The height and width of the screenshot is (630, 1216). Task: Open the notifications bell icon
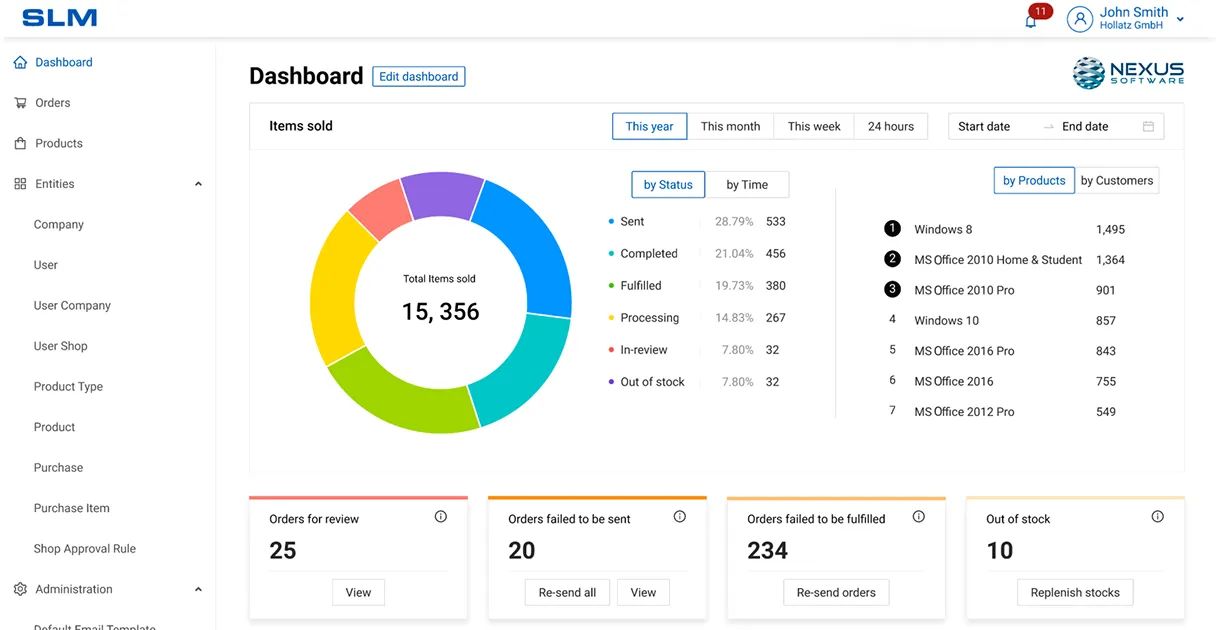point(1031,21)
